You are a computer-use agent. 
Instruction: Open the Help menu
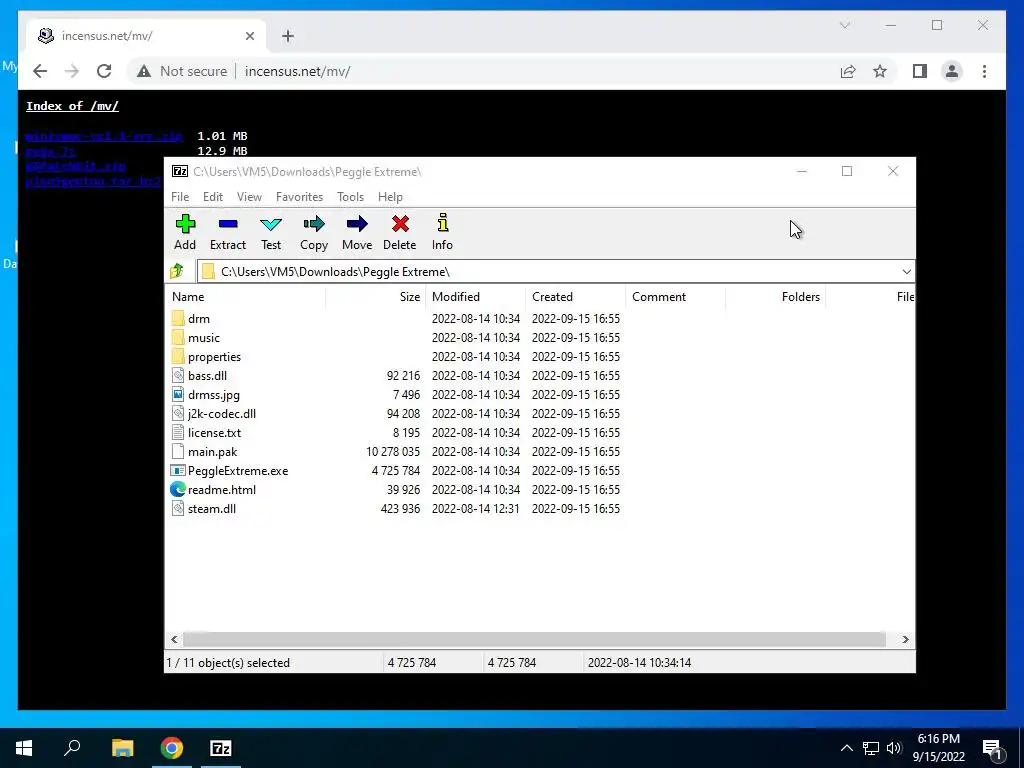pyautogui.click(x=391, y=197)
